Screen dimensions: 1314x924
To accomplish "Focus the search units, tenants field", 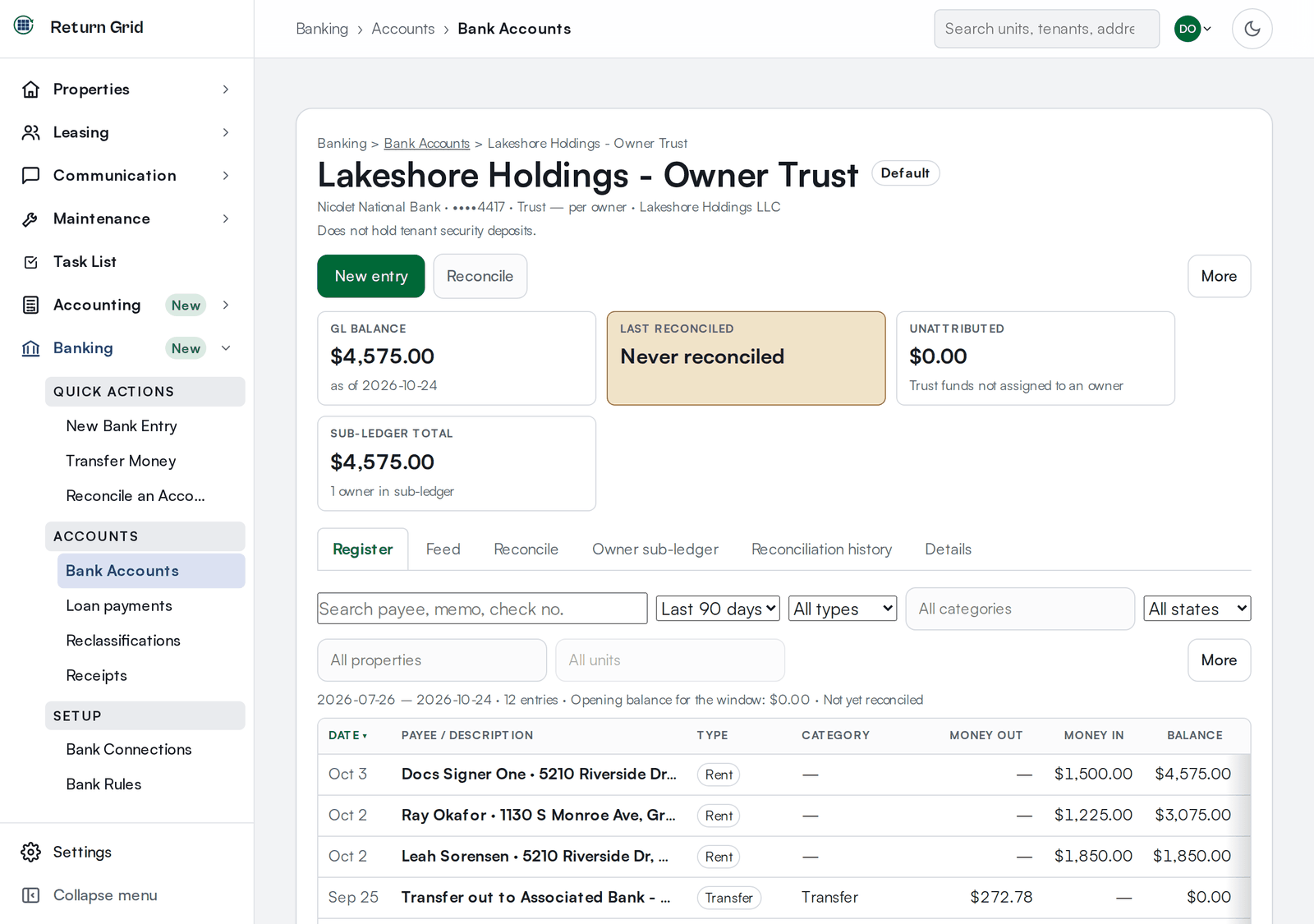I will pos(1047,29).
